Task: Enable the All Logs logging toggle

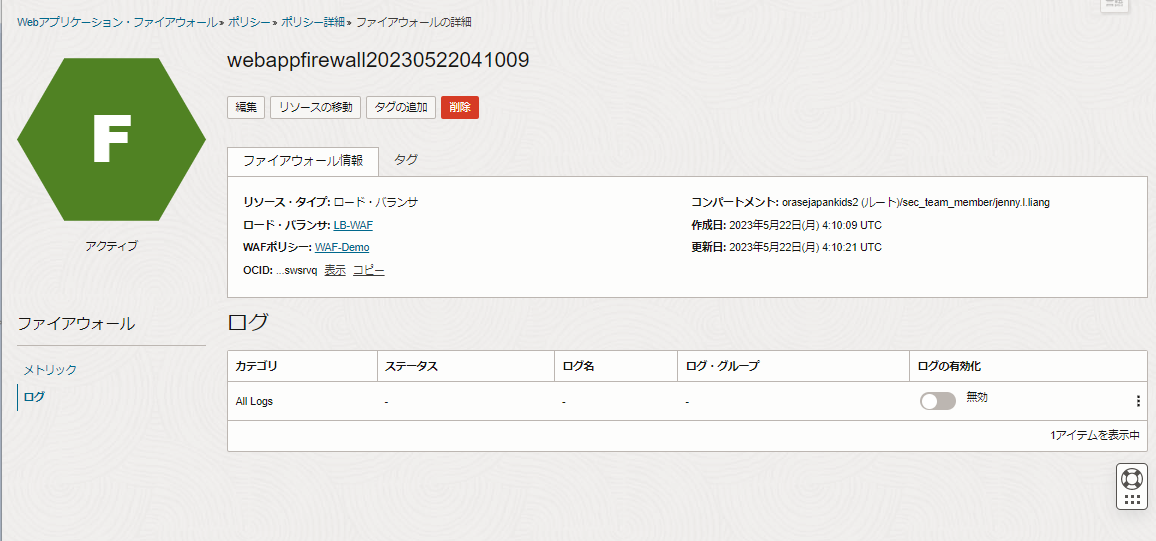Action: tap(937, 401)
